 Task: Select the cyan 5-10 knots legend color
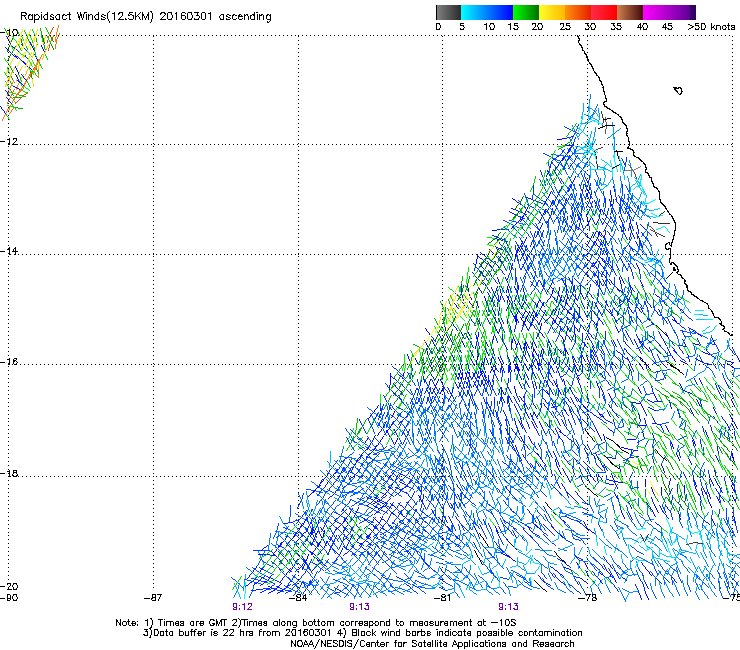pyautogui.click(x=474, y=12)
